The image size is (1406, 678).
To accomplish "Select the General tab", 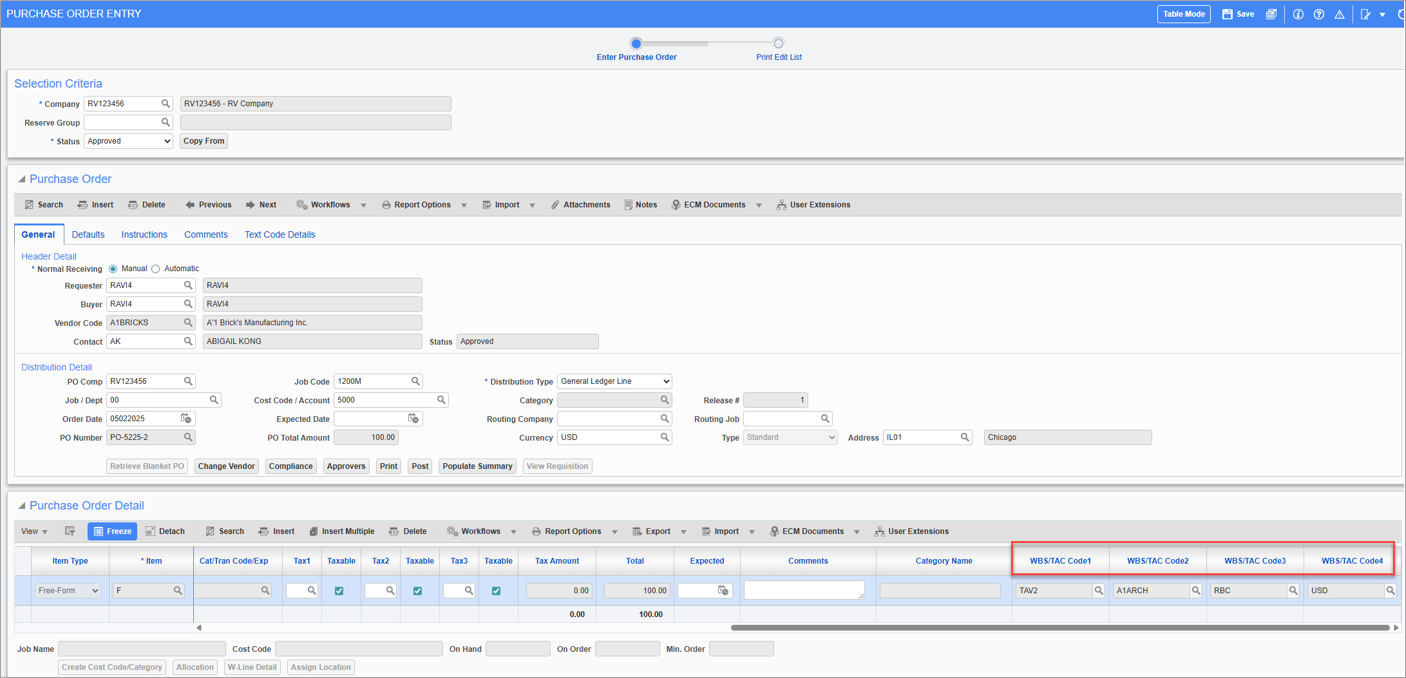I will point(38,235).
